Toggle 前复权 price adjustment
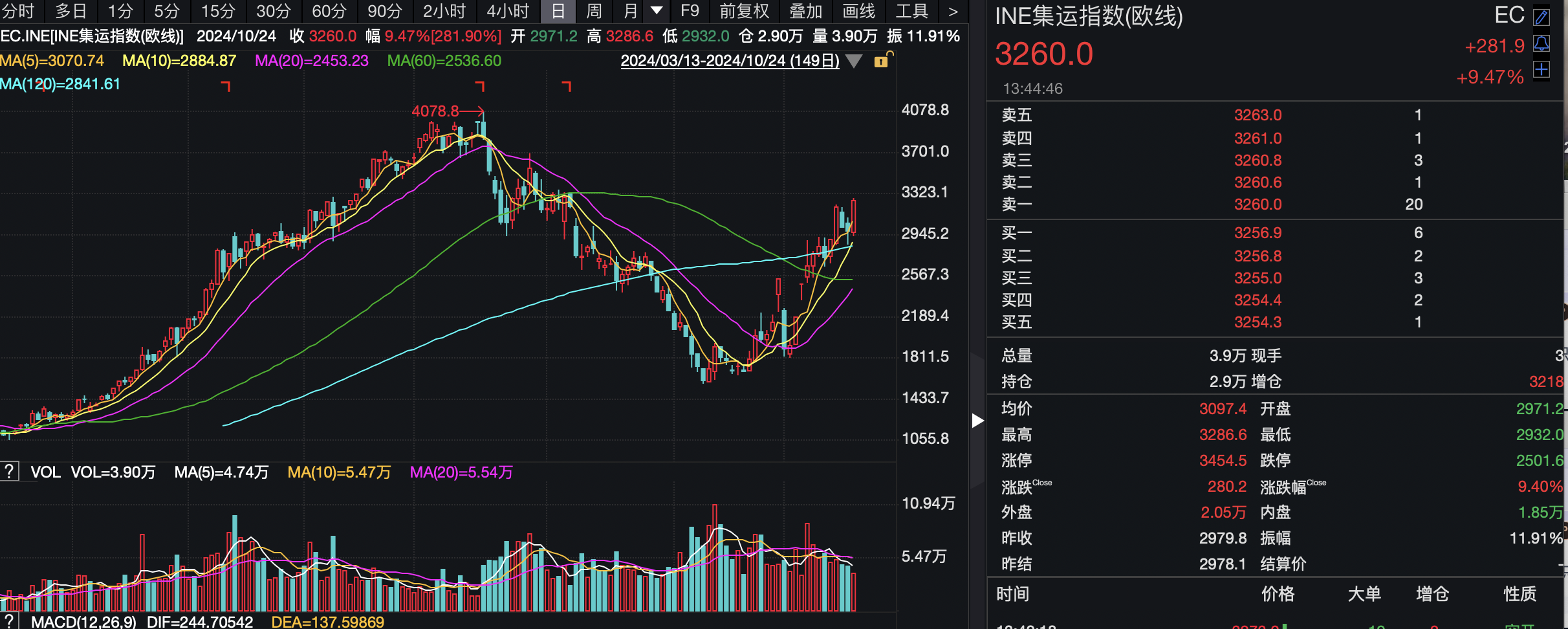 [744, 11]
